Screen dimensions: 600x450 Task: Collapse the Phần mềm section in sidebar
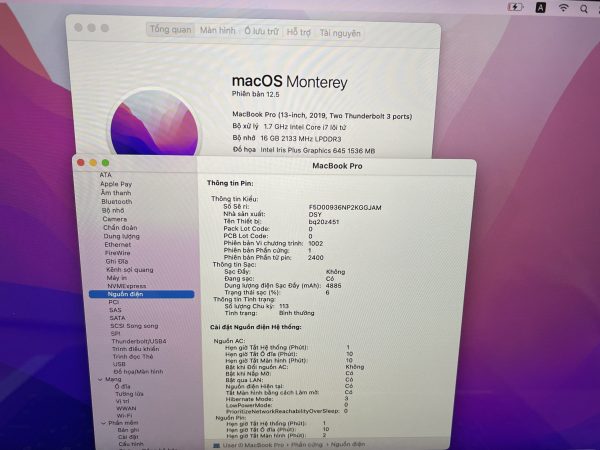103,422
